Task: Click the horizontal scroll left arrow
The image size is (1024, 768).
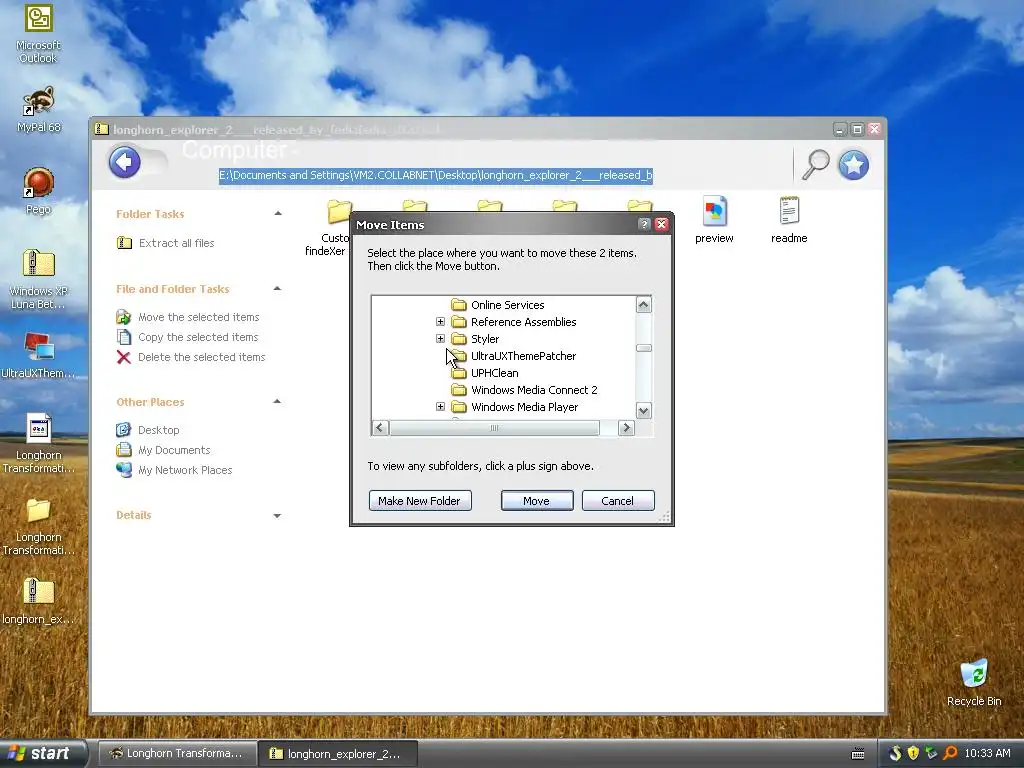Action: click(x=380, y=428)
